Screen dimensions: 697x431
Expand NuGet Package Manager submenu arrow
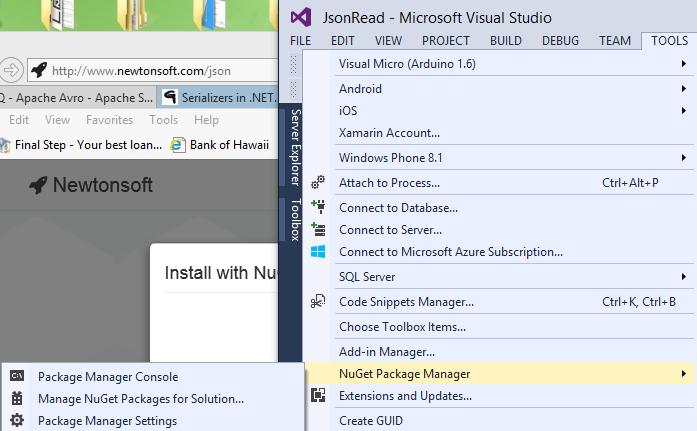pyautogui.click(x=684, y=374)
